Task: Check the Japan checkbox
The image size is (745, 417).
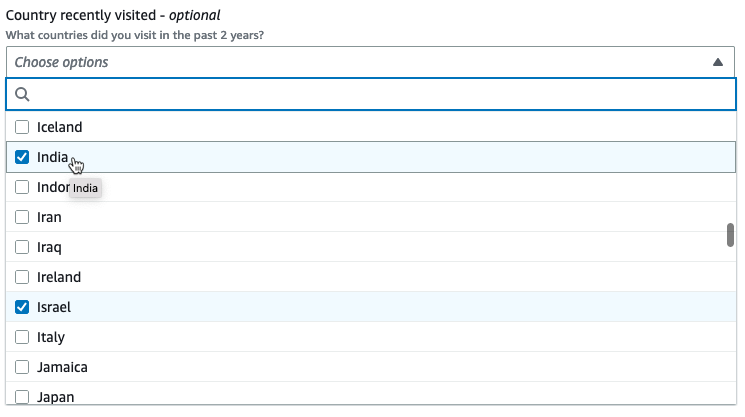Action: tap(22, 396)
